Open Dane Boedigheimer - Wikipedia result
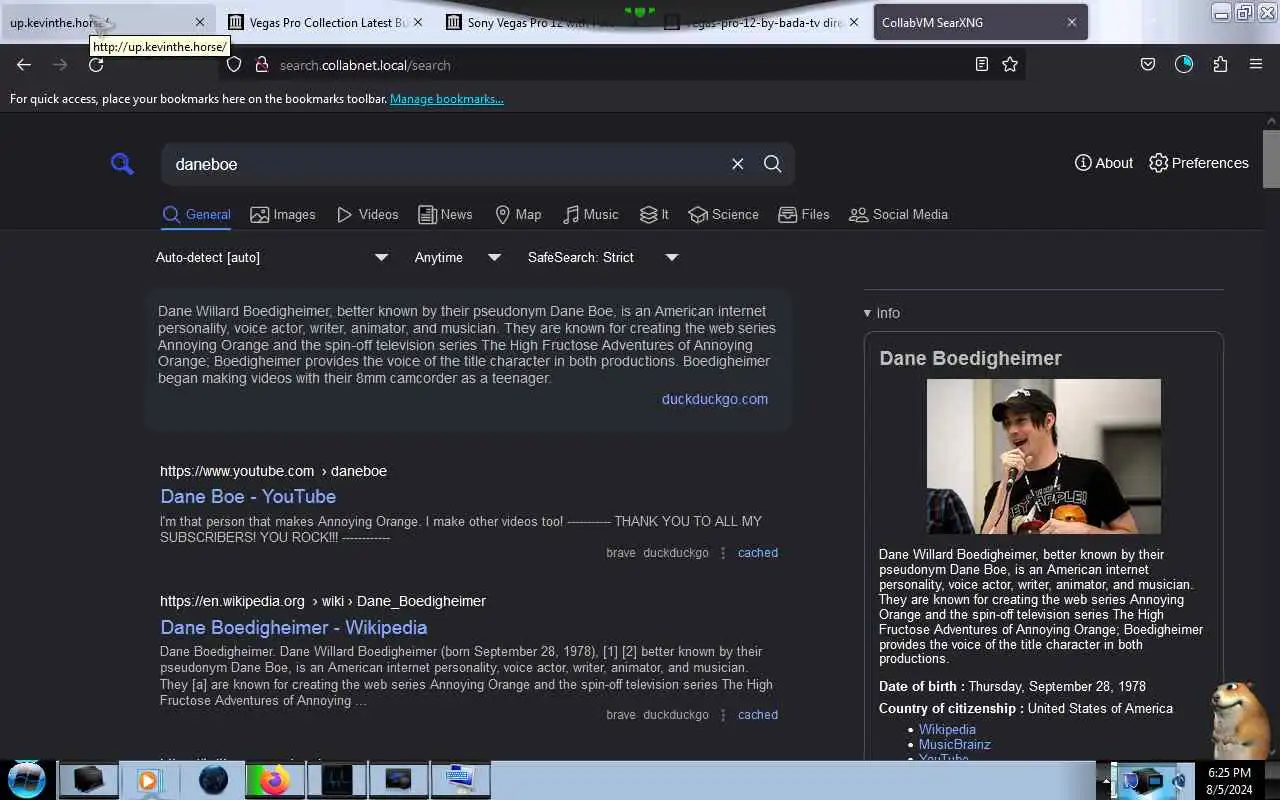The image size is (1280, 800). (x=294, y=627)
